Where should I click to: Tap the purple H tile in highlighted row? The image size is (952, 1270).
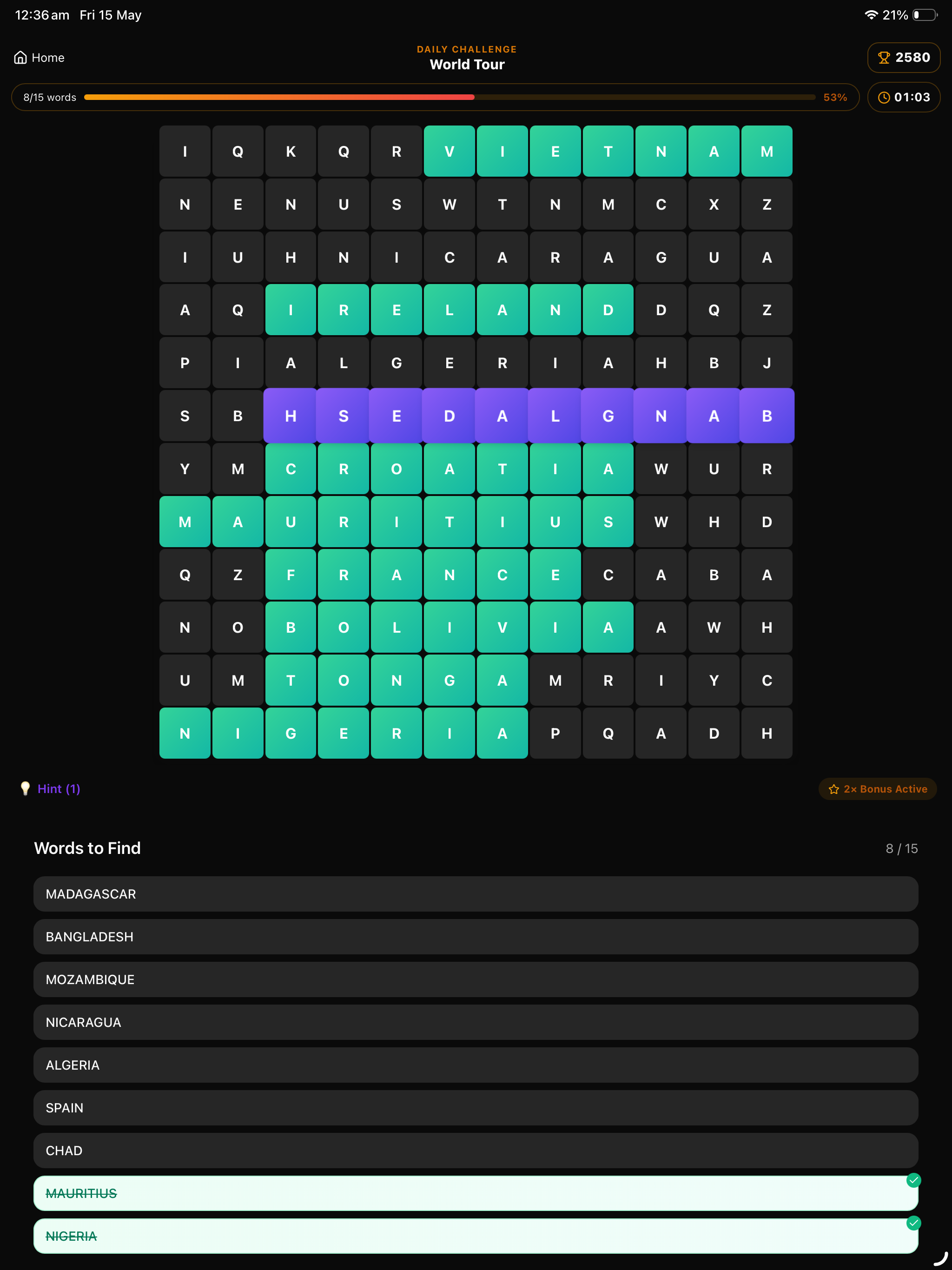(x=291, y=416)
